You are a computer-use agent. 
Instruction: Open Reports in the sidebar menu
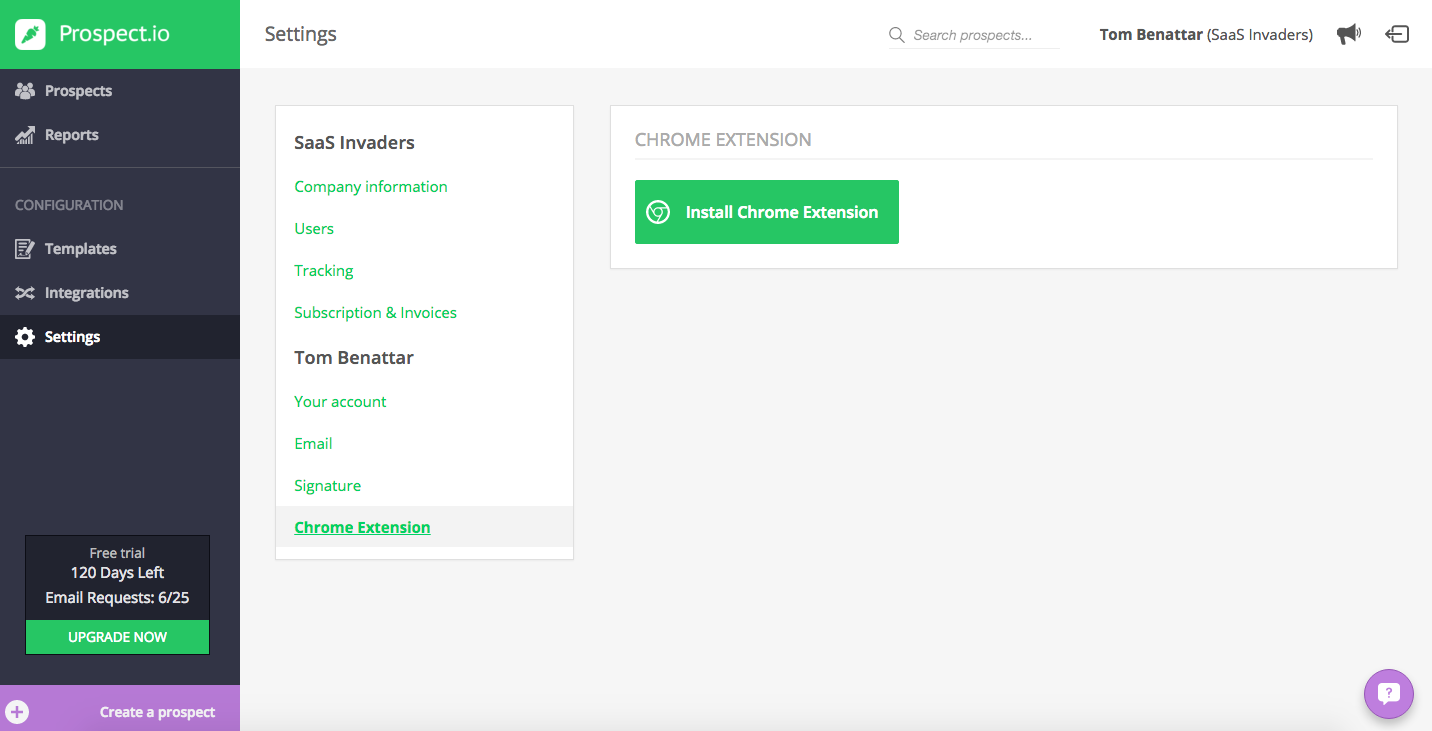[x=120, y=135]
